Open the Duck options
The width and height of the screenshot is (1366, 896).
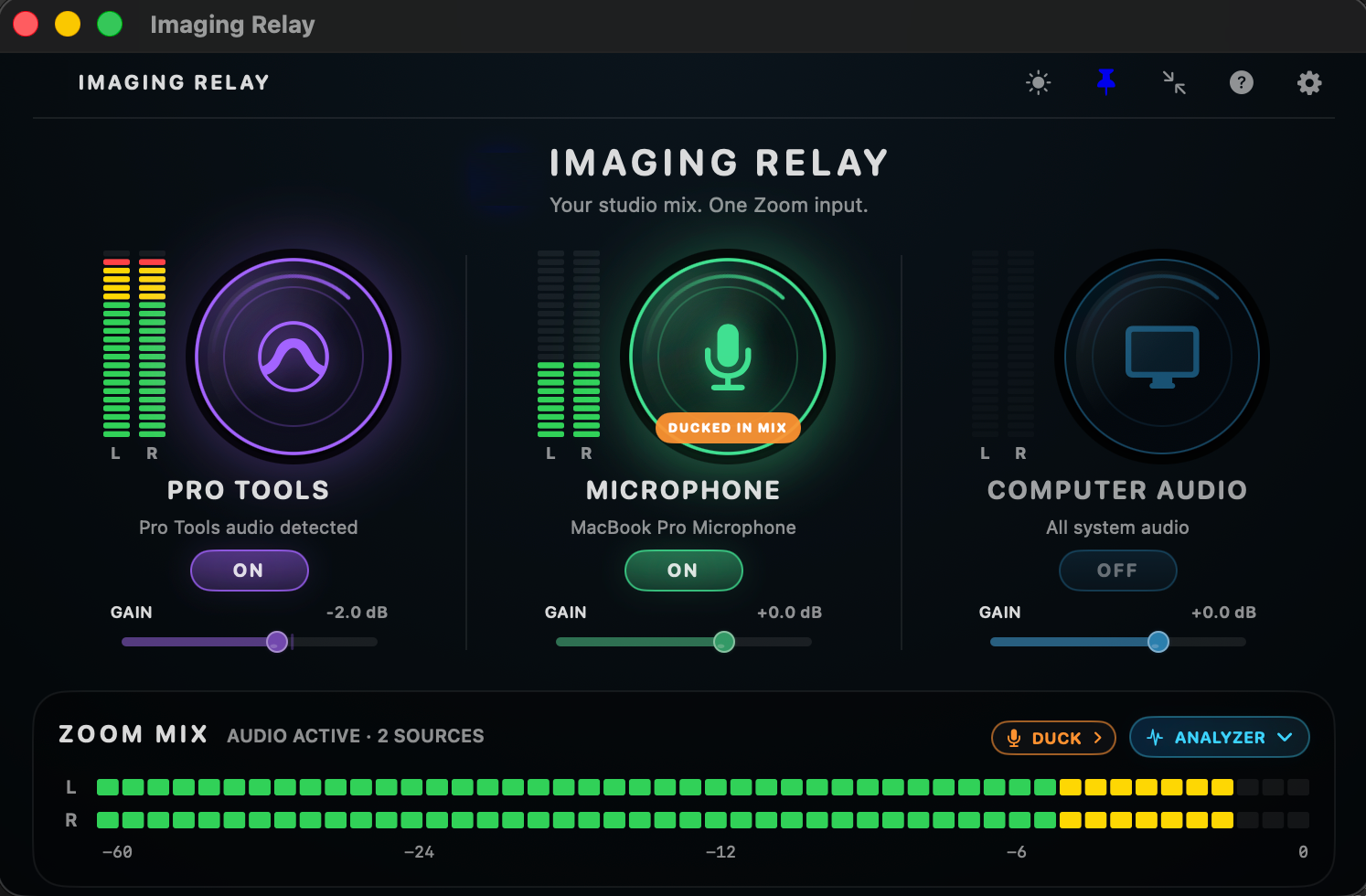tap(1053, 738)
